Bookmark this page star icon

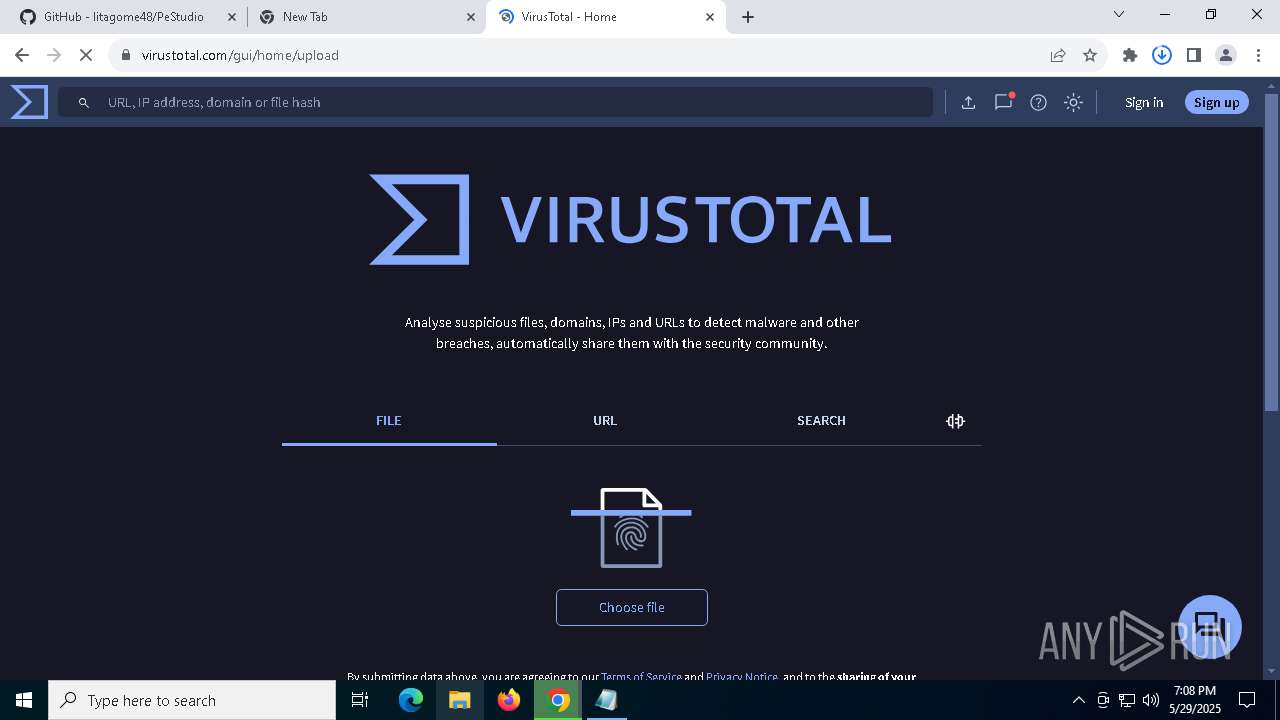coord(1090,55)
